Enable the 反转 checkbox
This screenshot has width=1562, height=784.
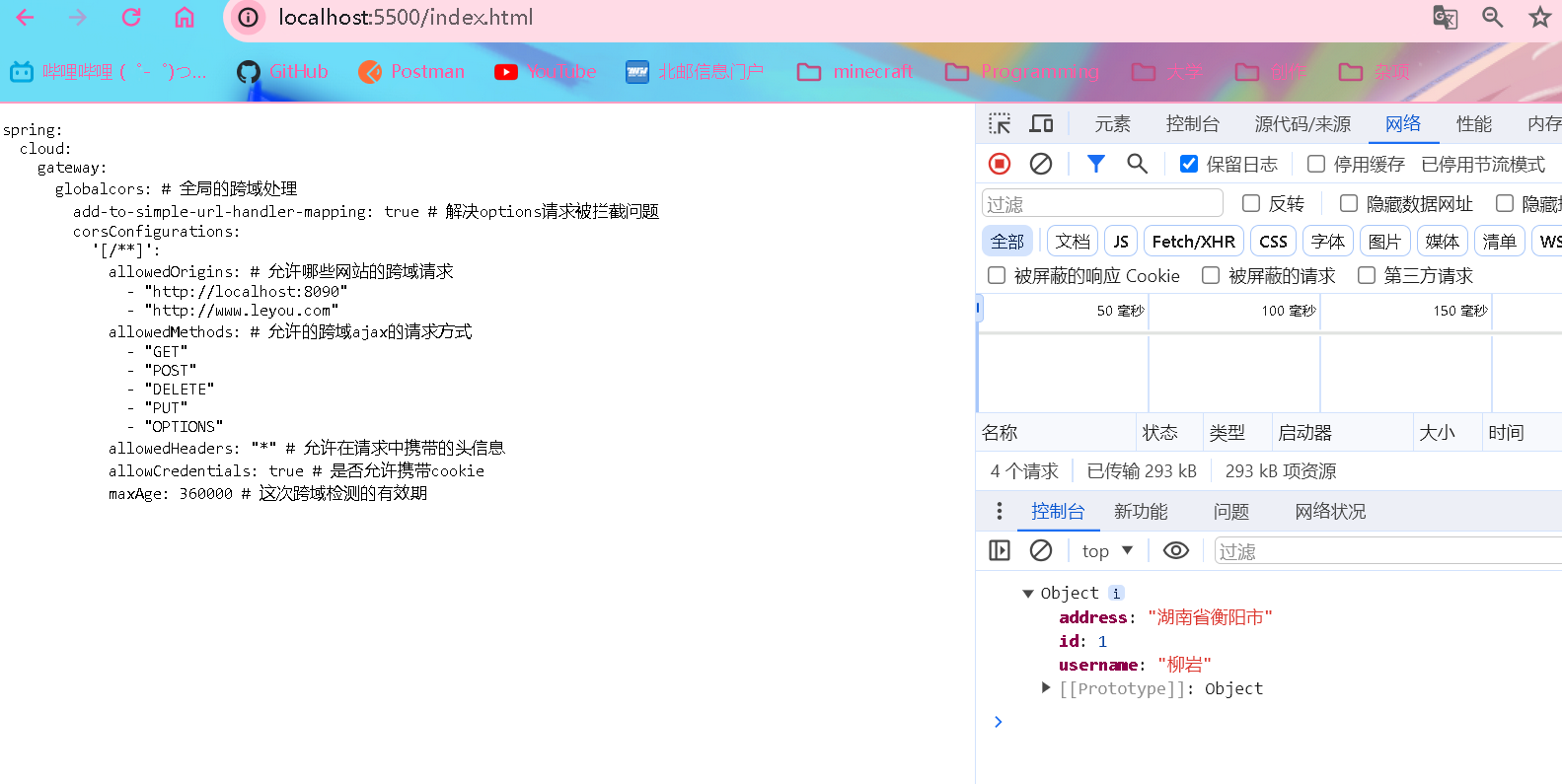[1251, 203]
